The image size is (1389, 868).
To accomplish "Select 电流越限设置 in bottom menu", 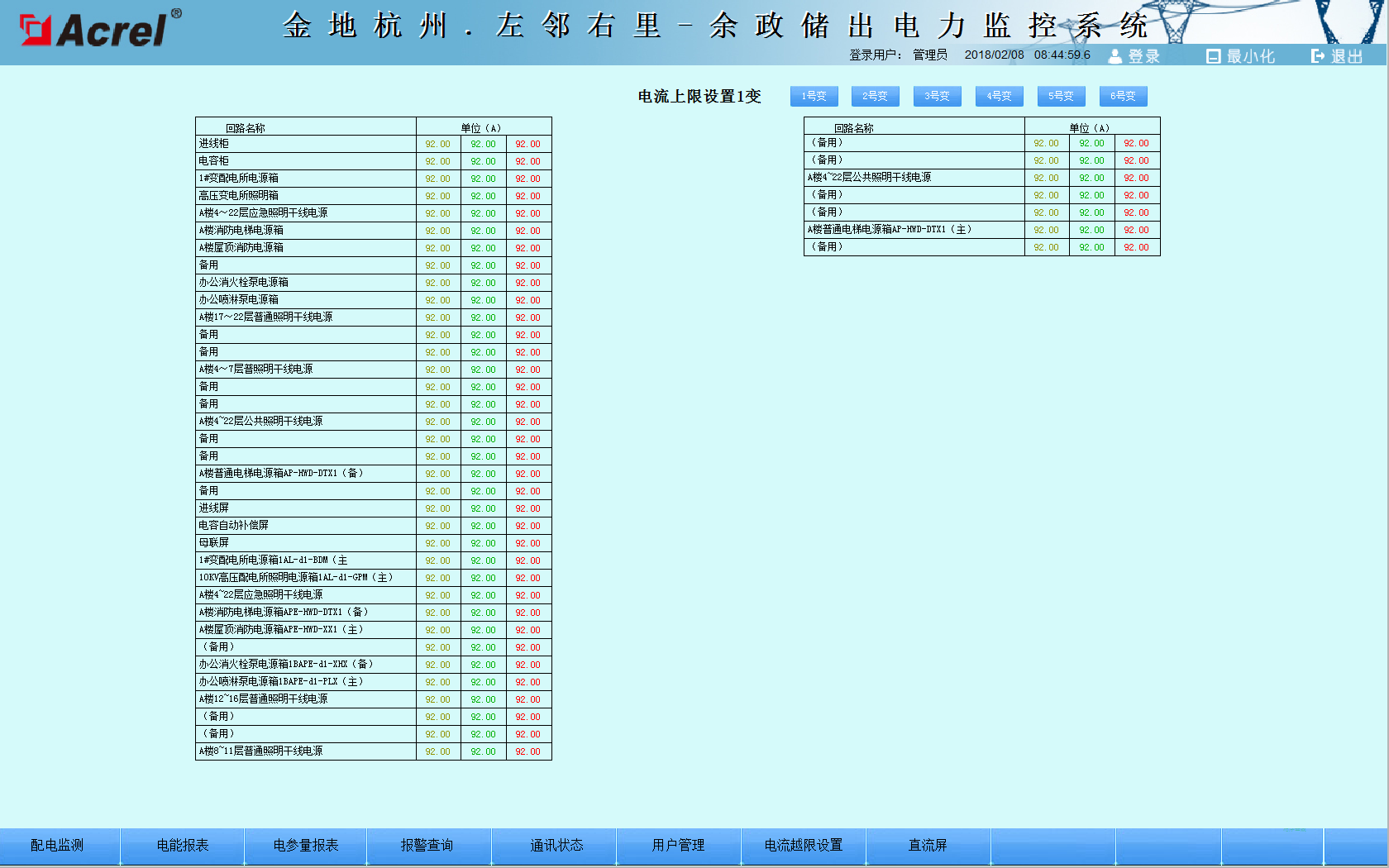I will tap(803, 845).
